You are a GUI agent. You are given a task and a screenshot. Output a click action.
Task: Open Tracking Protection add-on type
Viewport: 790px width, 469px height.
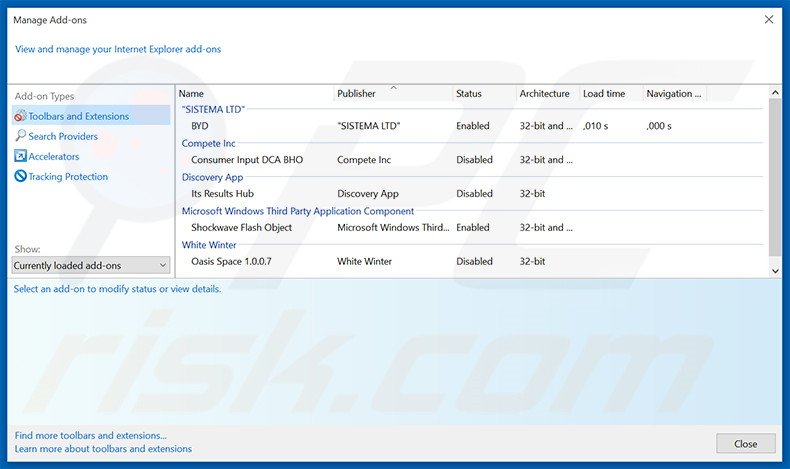point(68,177)
